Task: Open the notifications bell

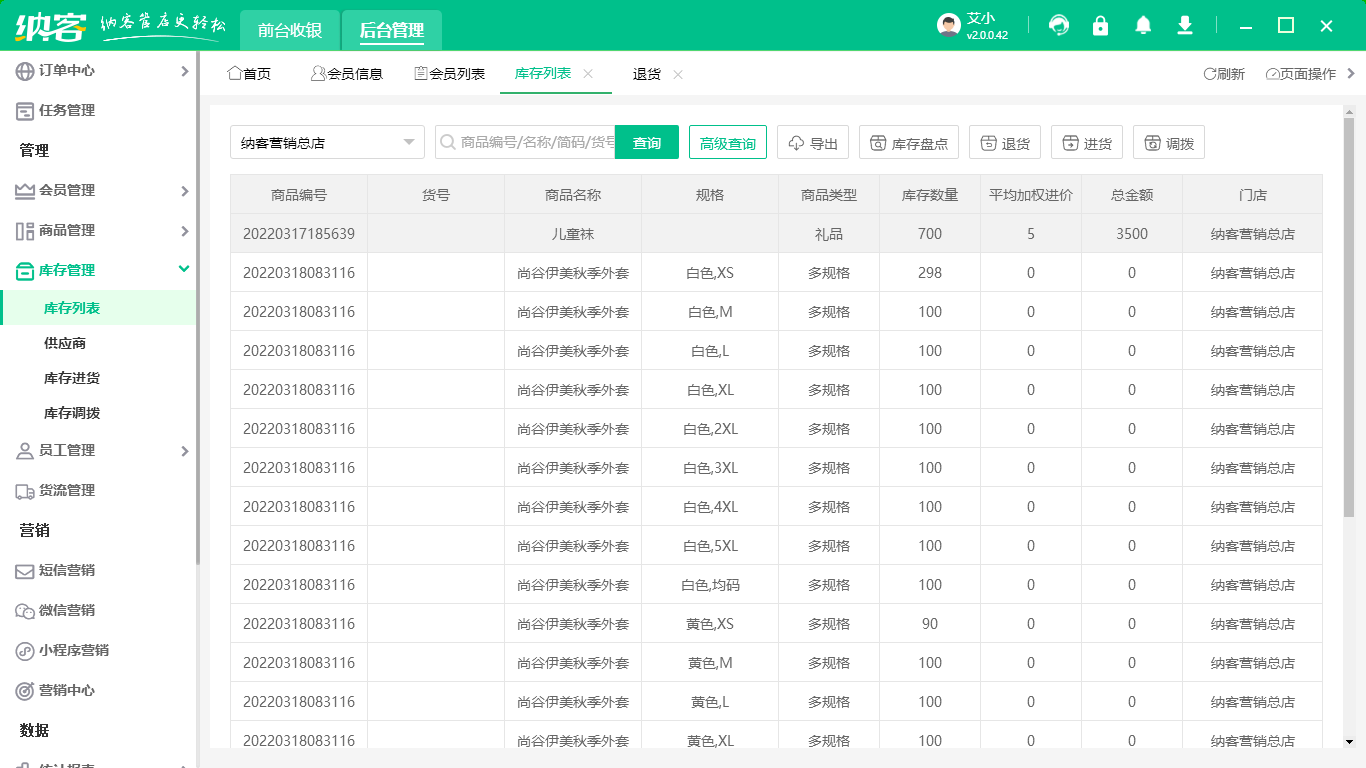Action: coord(1142,25)
